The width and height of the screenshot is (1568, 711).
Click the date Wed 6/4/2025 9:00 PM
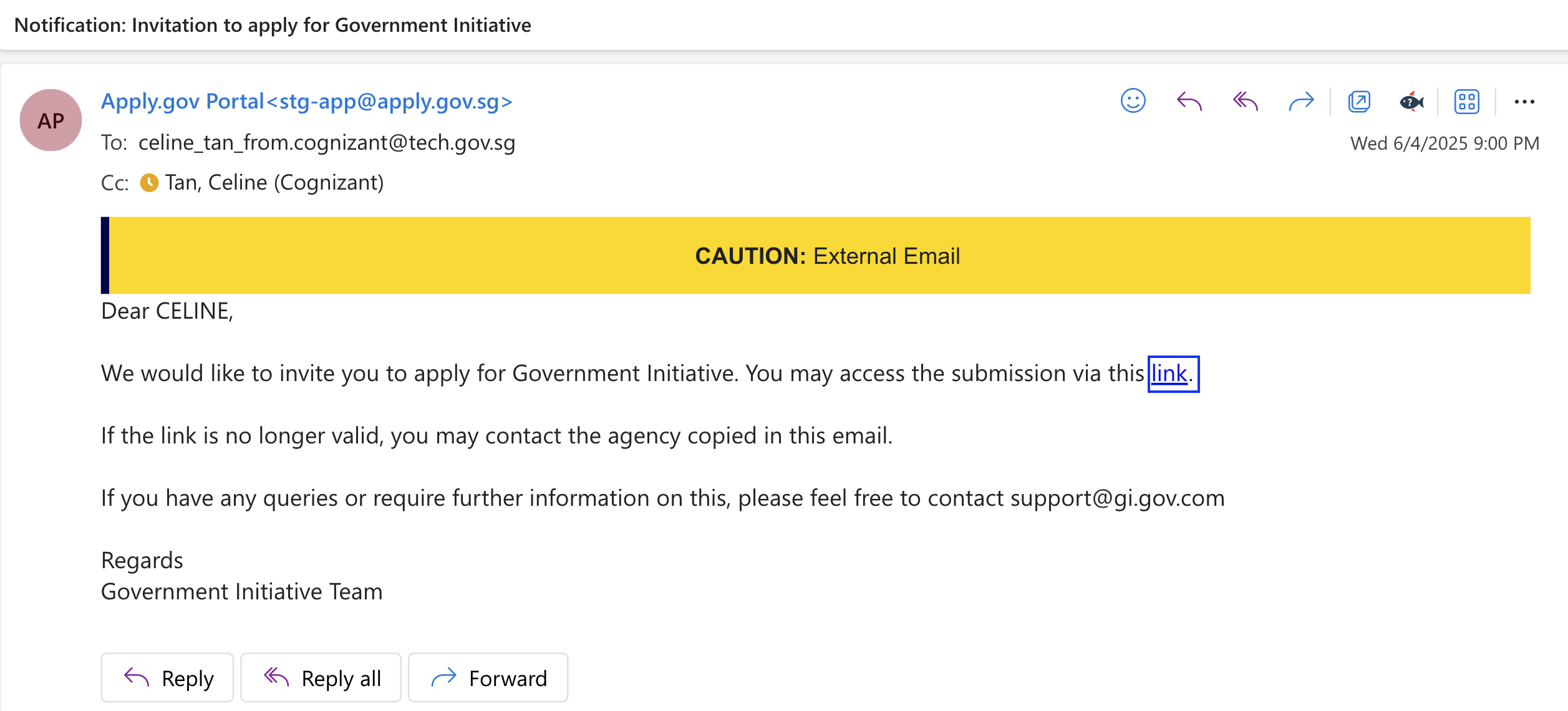1445,143
